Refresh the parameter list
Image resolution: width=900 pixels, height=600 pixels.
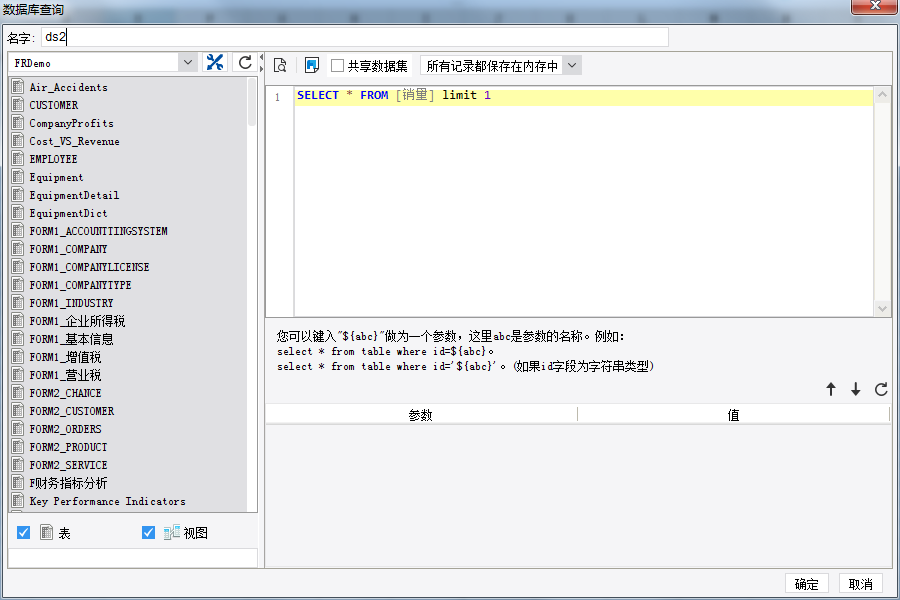[881, 389]
